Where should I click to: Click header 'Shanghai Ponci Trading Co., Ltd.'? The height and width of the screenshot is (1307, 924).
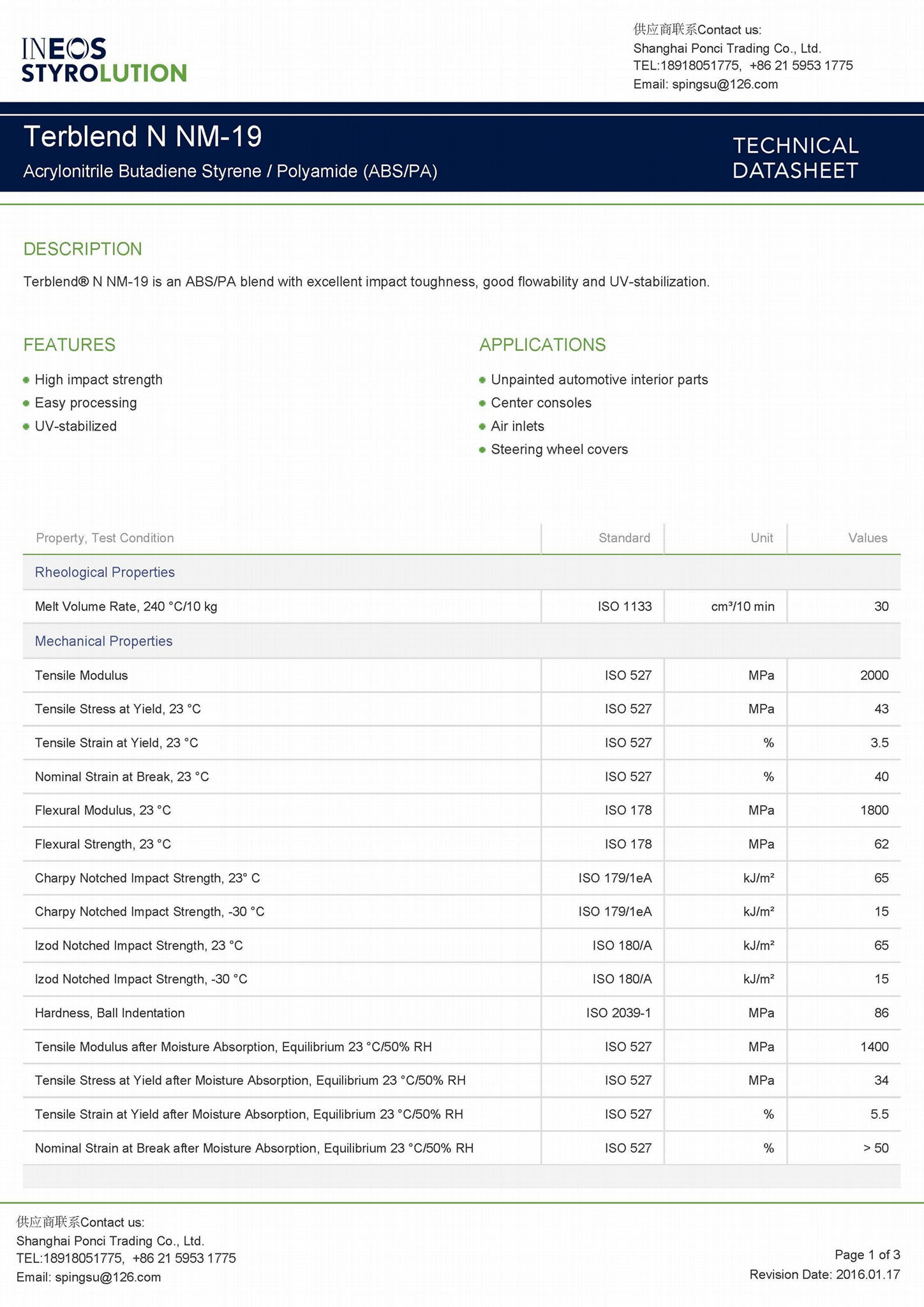[x=727, y=49]
